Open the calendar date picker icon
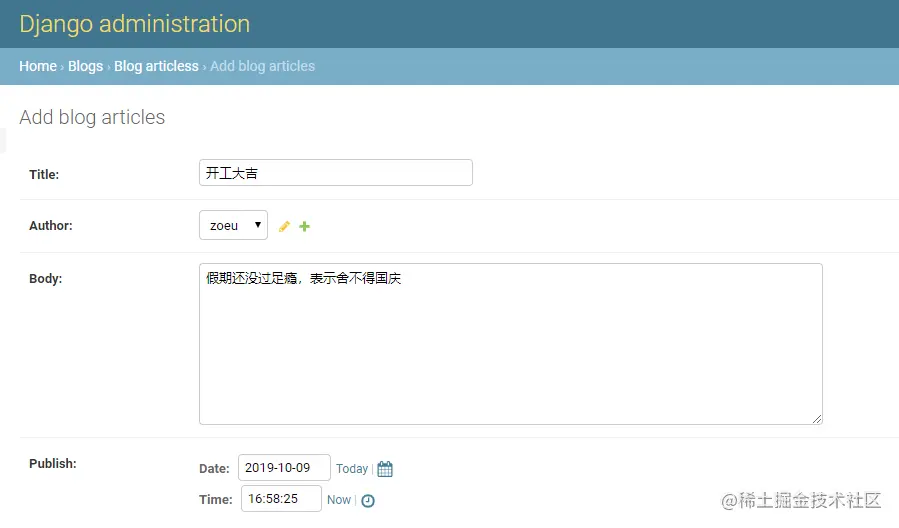The width and height of the screenshot is (899, 528). point(385,469)
